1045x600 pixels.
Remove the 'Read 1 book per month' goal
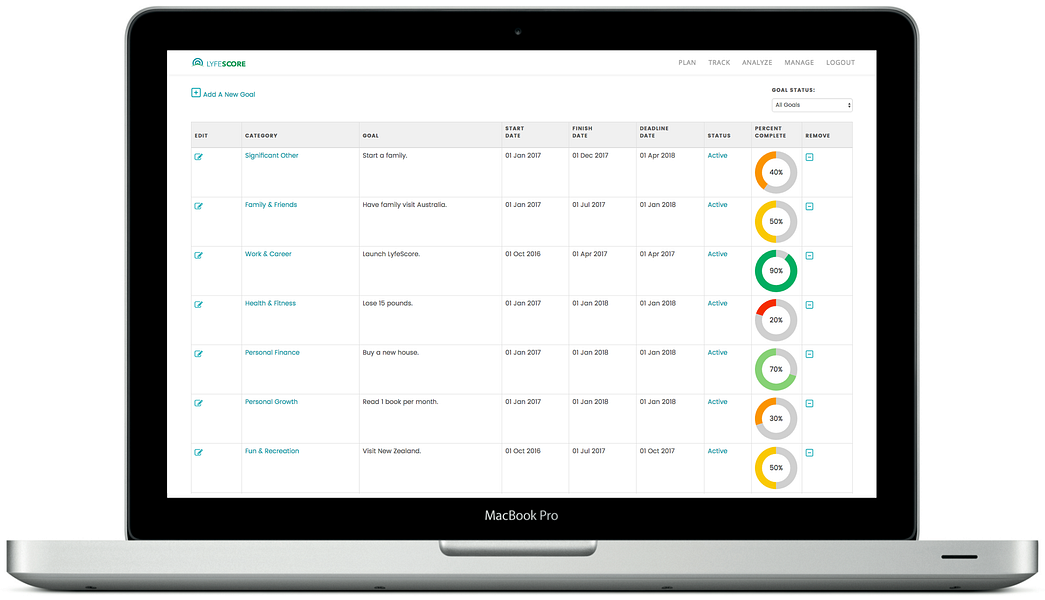point(810,403)
